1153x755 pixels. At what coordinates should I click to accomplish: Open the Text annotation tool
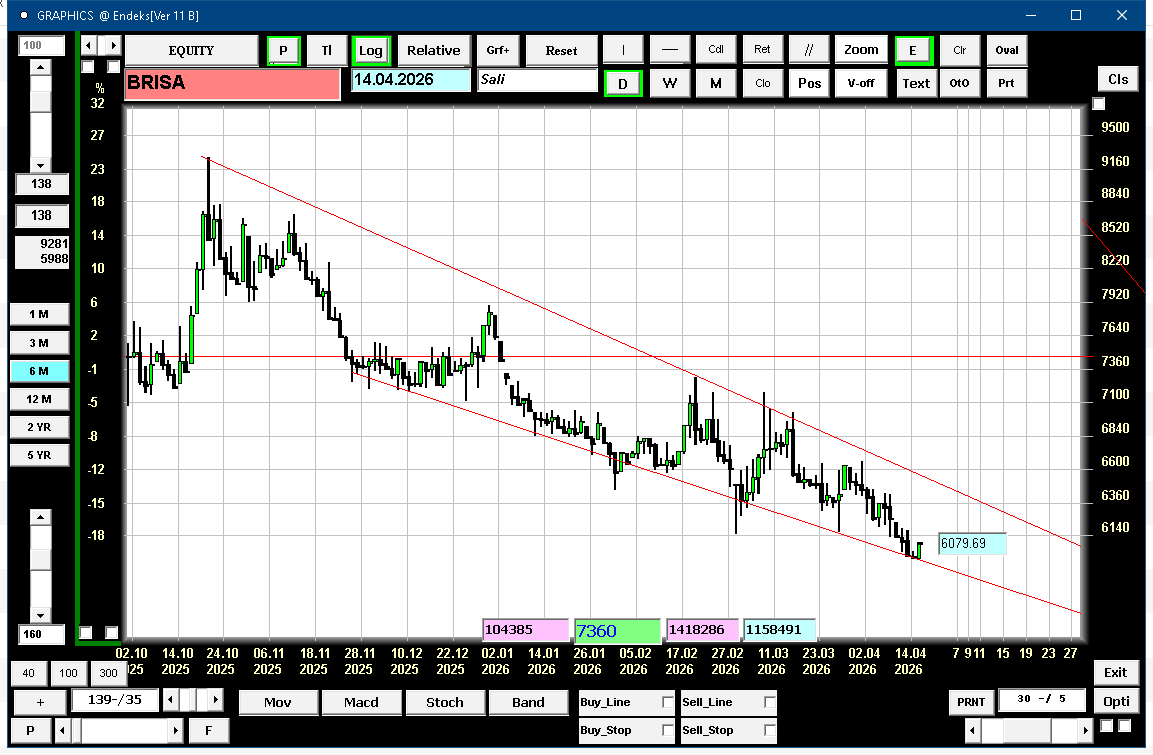(915, 83)
